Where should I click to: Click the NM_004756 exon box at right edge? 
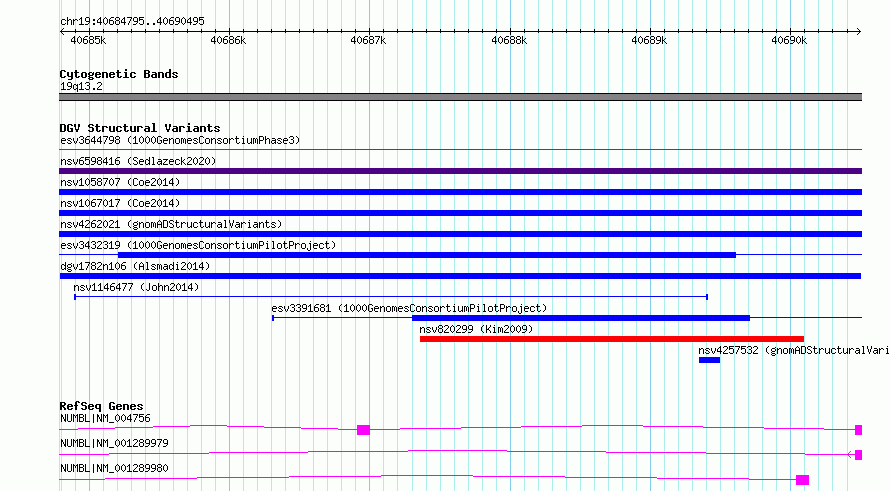pyautogui.click(x=858, y=430)
